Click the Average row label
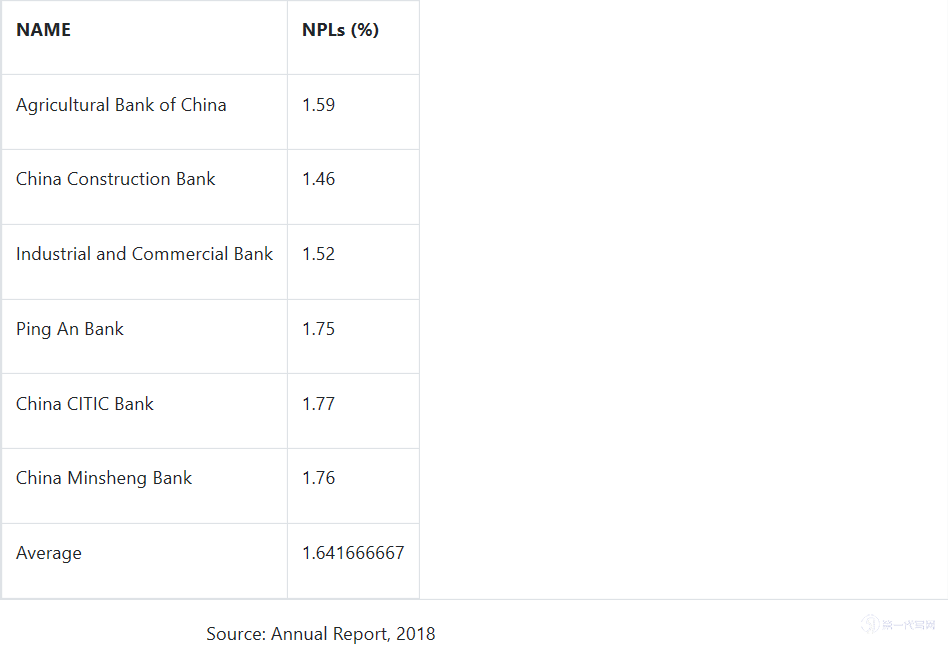 [x=49, y=553]
